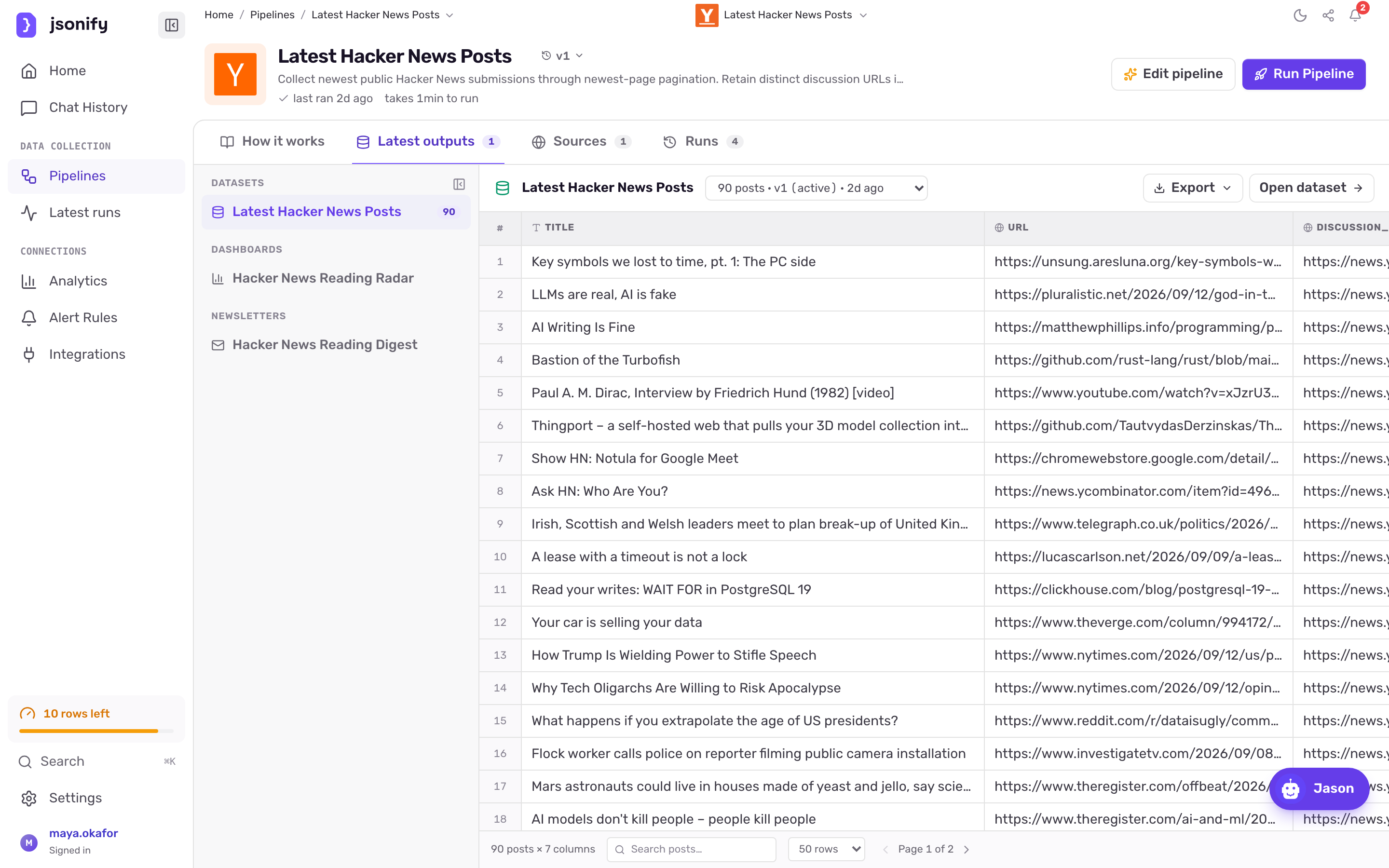Screen dimensions: 1389x868
Task: Collapse the main sidebar panel
Action: pos(171,25)
